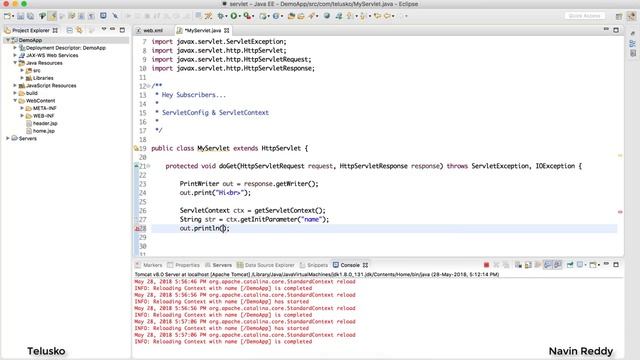The image size is (640, 360).
Task: Click the Debug bug icon in toolbar
Action: [221, 16]
